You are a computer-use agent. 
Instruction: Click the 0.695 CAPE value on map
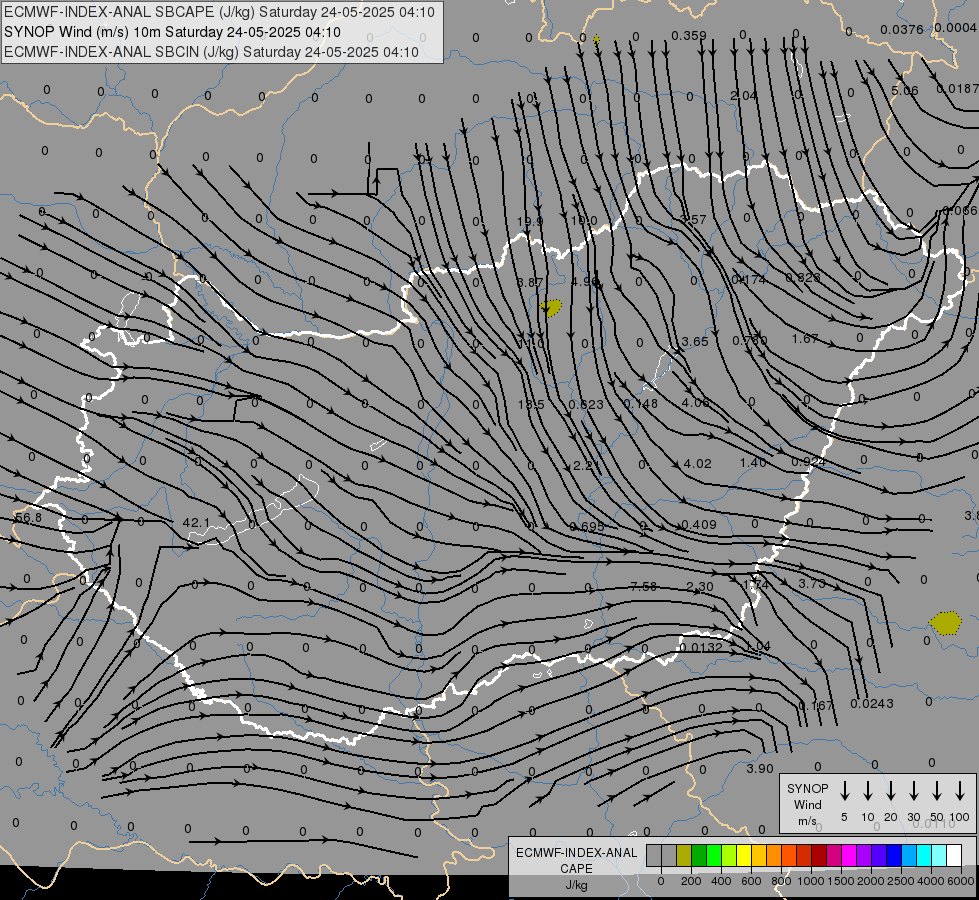click(587, 527)
